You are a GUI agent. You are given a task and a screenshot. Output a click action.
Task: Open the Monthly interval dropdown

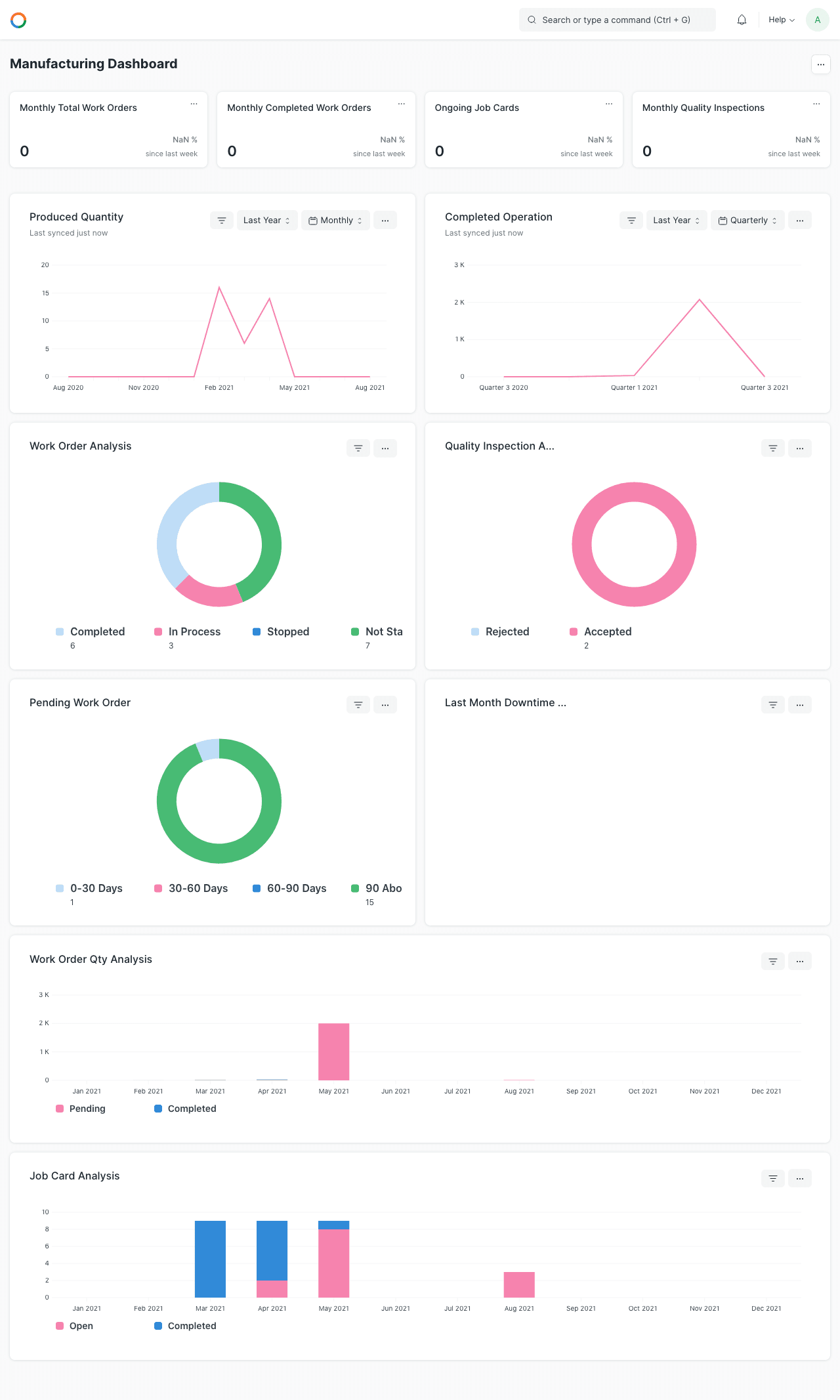point(336,221)
